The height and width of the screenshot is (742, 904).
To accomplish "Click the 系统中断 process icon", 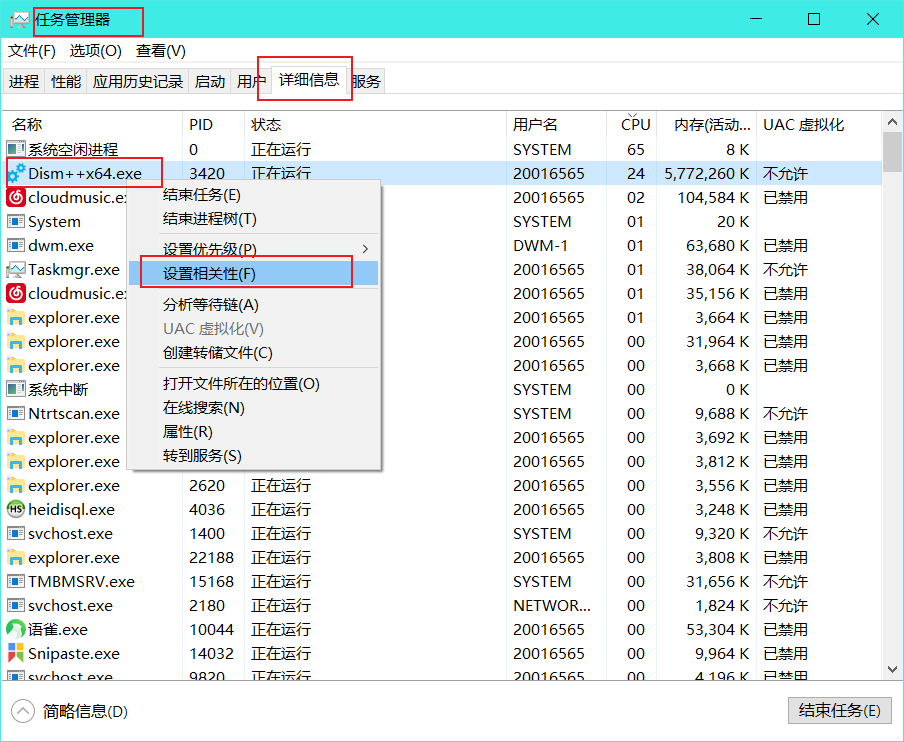I will (x=16, y=390).
